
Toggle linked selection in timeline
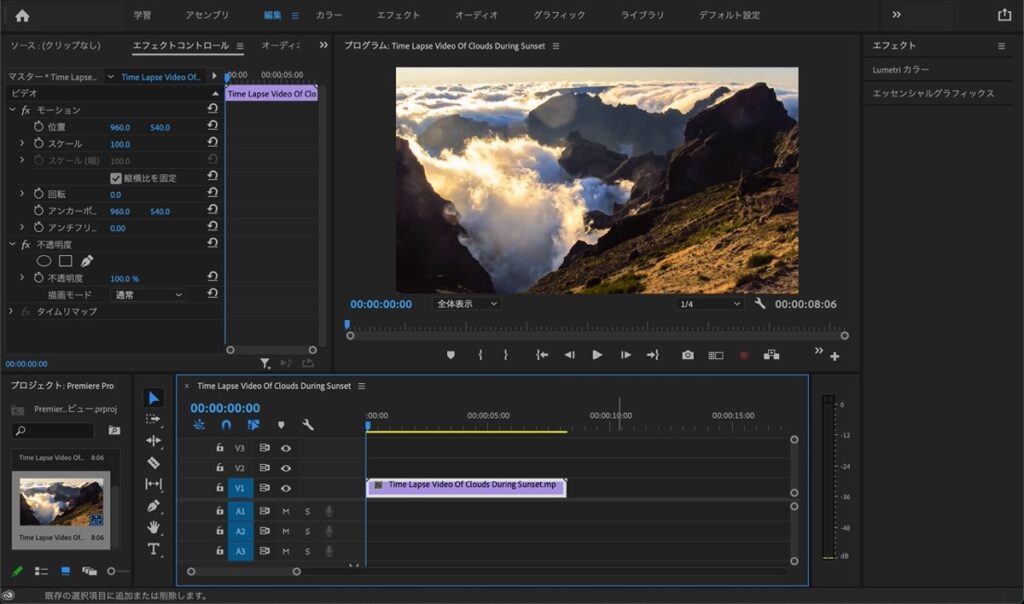253,425
